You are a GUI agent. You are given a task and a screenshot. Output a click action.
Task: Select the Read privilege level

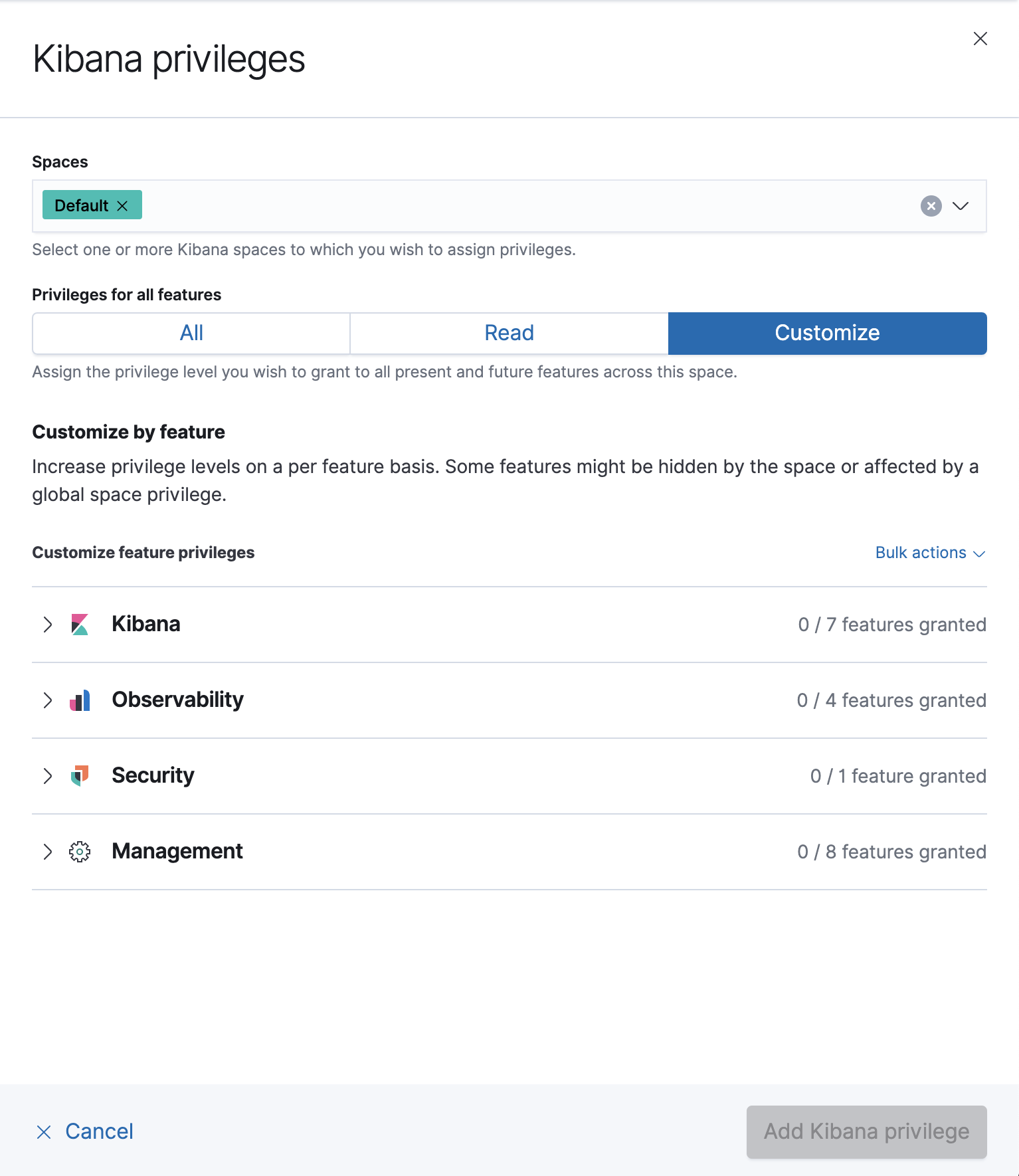coord(509,333)
